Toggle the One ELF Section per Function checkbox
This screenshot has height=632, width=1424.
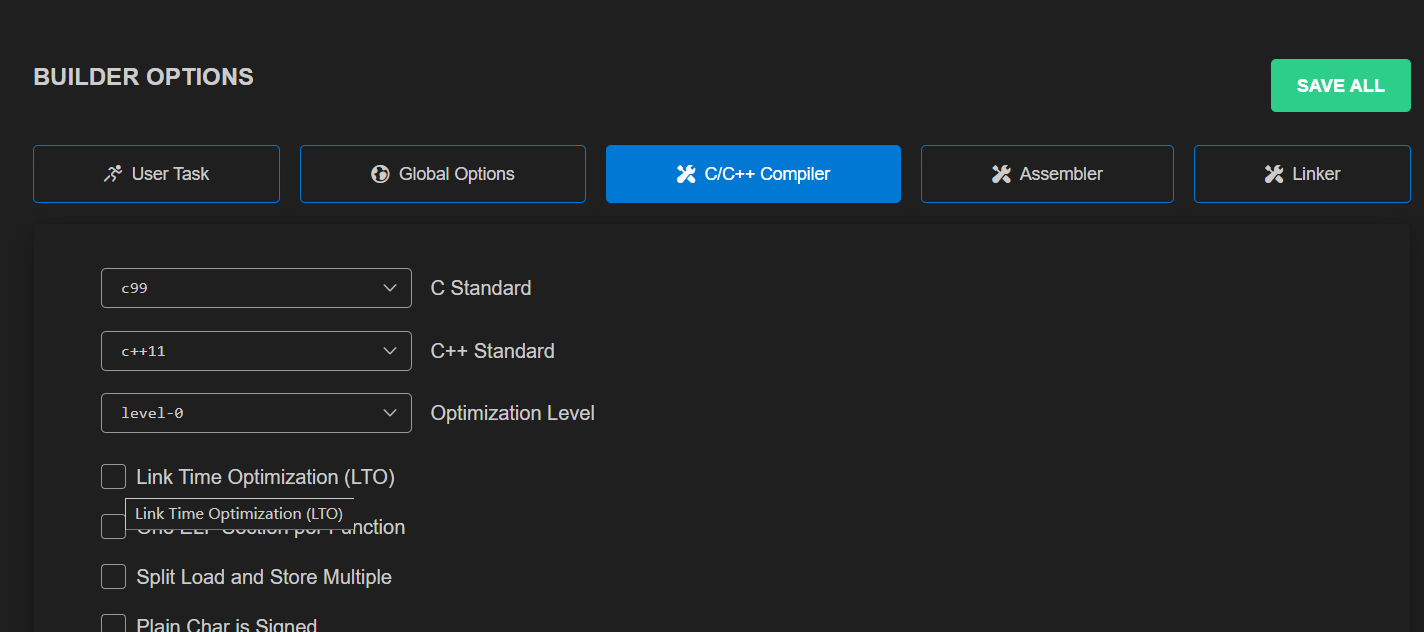click(113, 527)
